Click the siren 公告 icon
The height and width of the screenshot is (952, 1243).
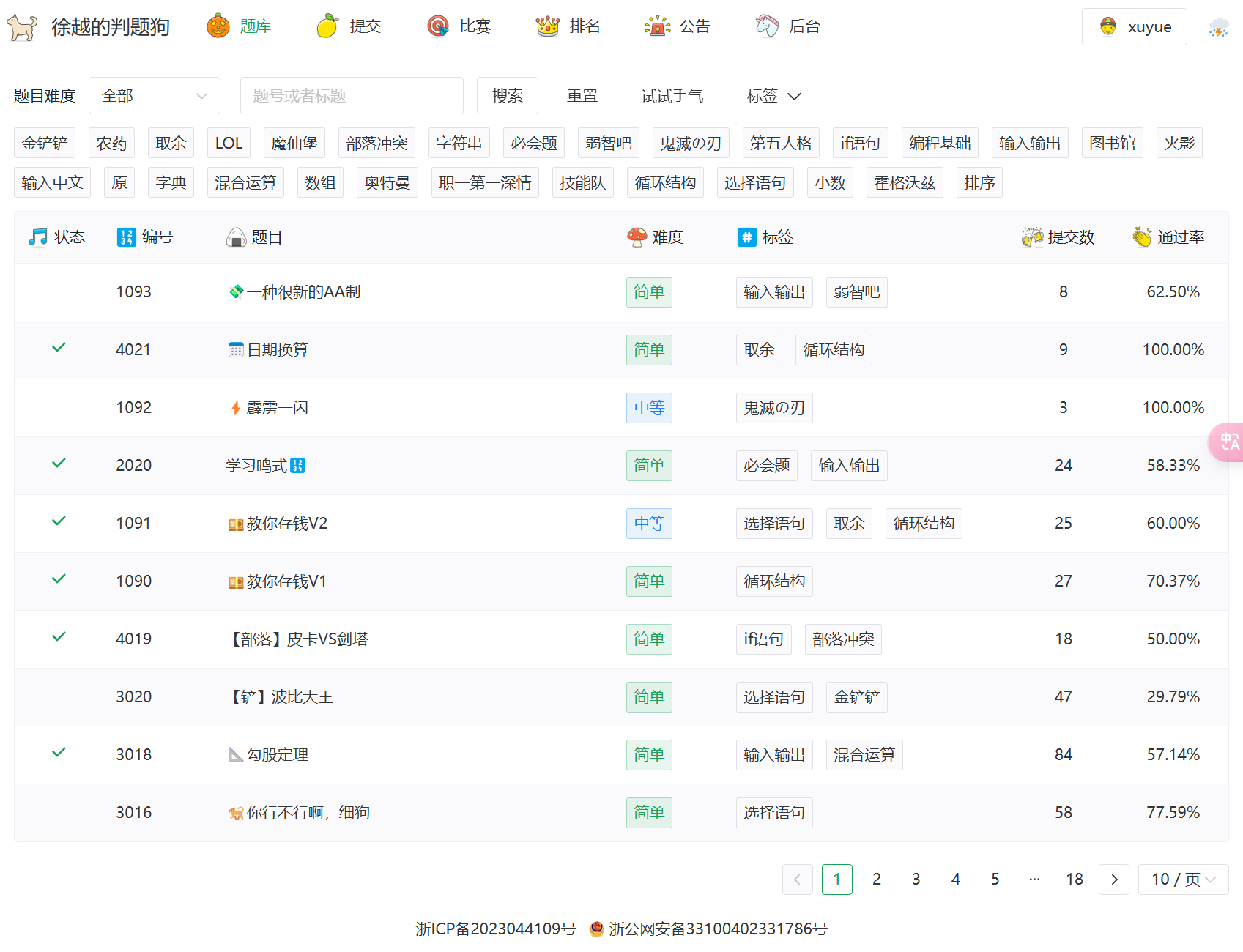point(657,26)
